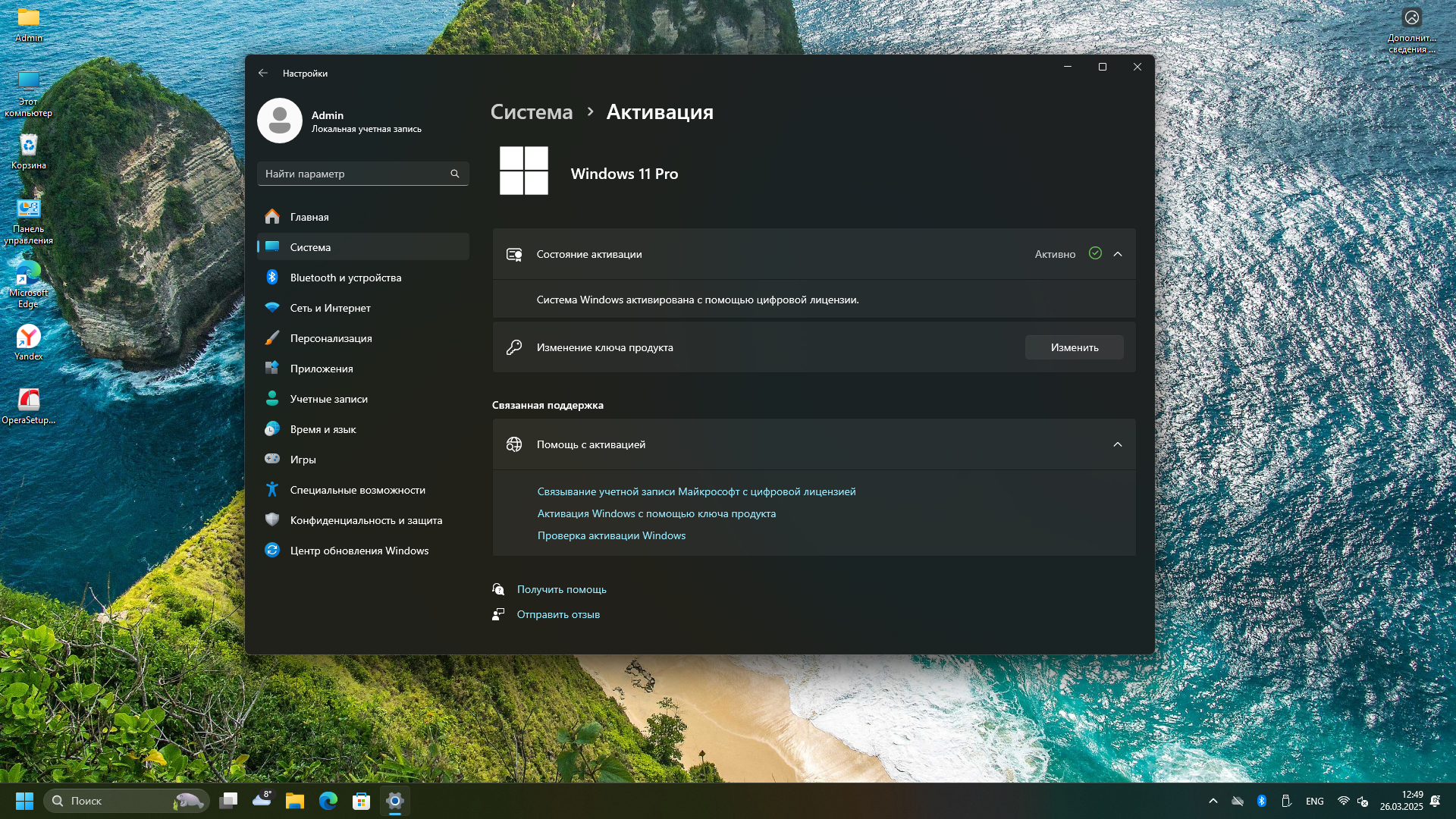Show hidden icons in the system tray
Viewport: 1456px width, 819px height.
tap(1213, 801)
